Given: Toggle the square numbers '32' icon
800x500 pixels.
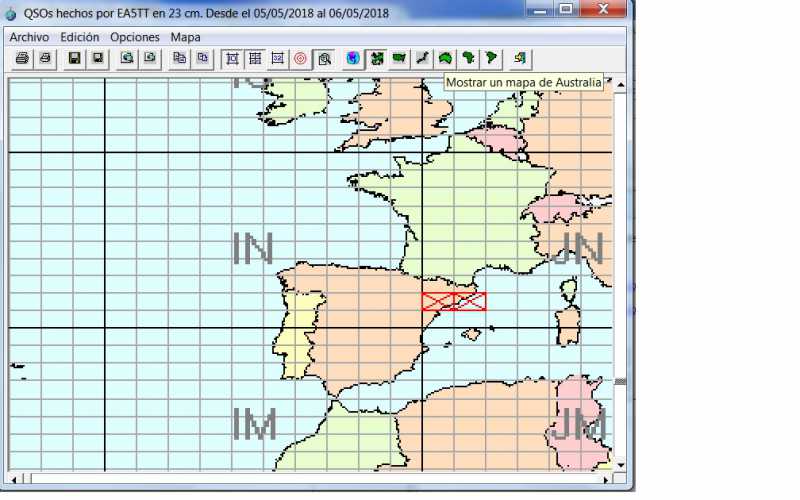Looking at the screenshot, I should 278,59.
